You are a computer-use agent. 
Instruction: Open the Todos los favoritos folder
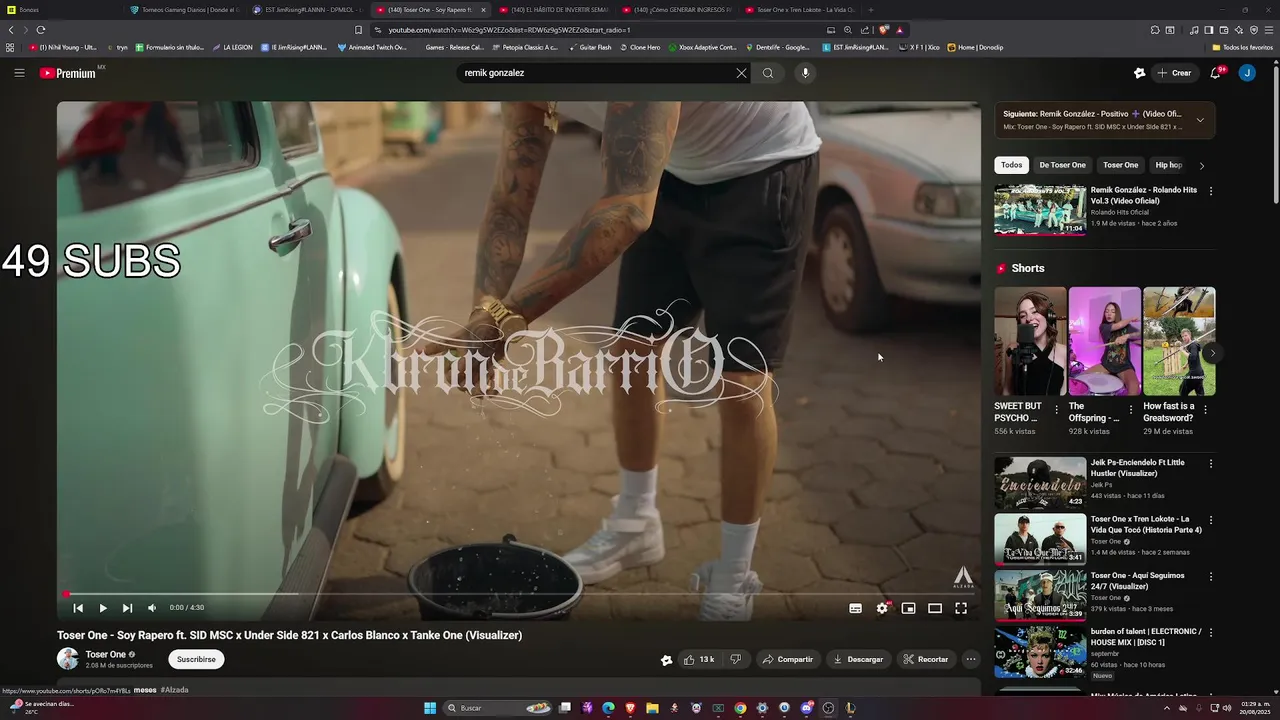tap(1242, 47)
